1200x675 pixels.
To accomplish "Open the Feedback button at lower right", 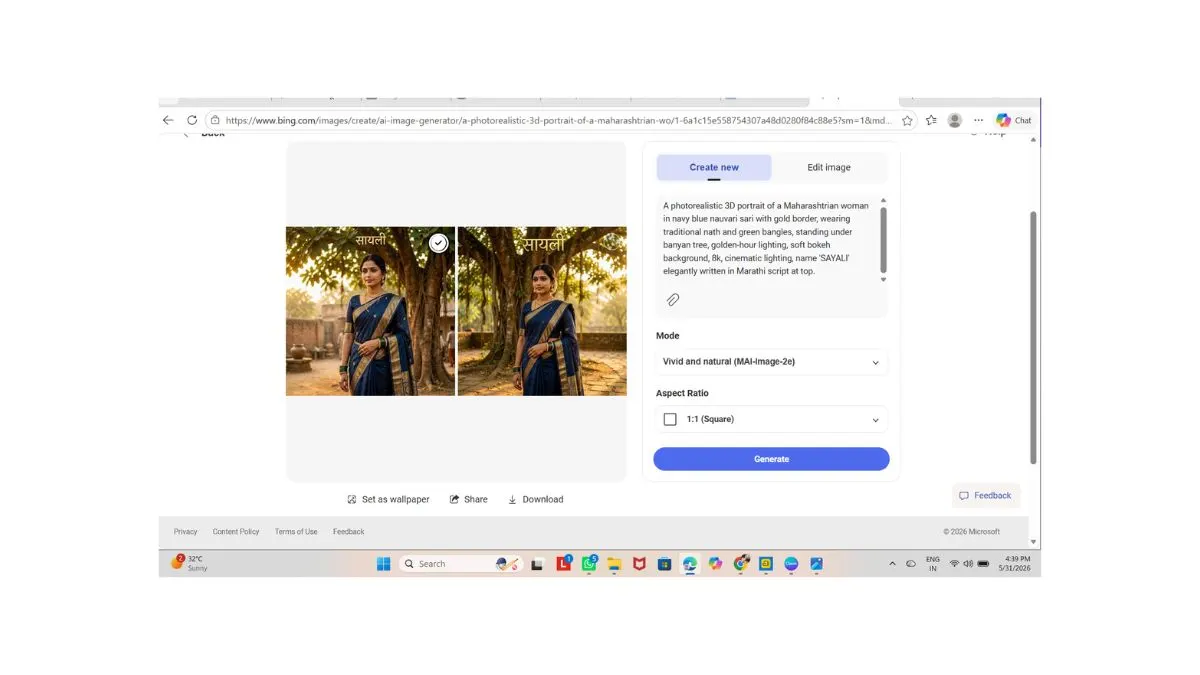I will click(x=985, y=496).
